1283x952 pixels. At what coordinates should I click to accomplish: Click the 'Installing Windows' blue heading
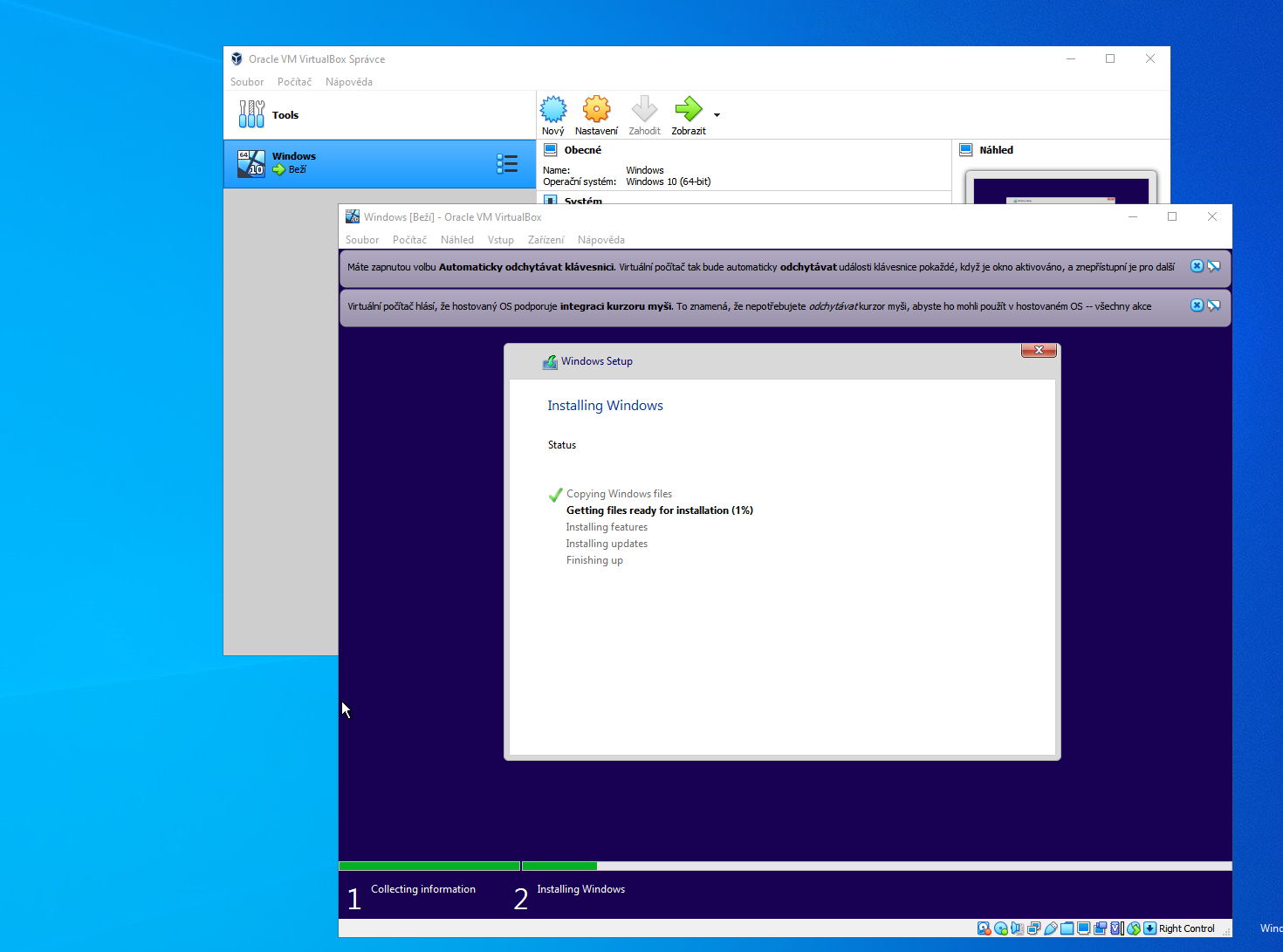[605, 406]
